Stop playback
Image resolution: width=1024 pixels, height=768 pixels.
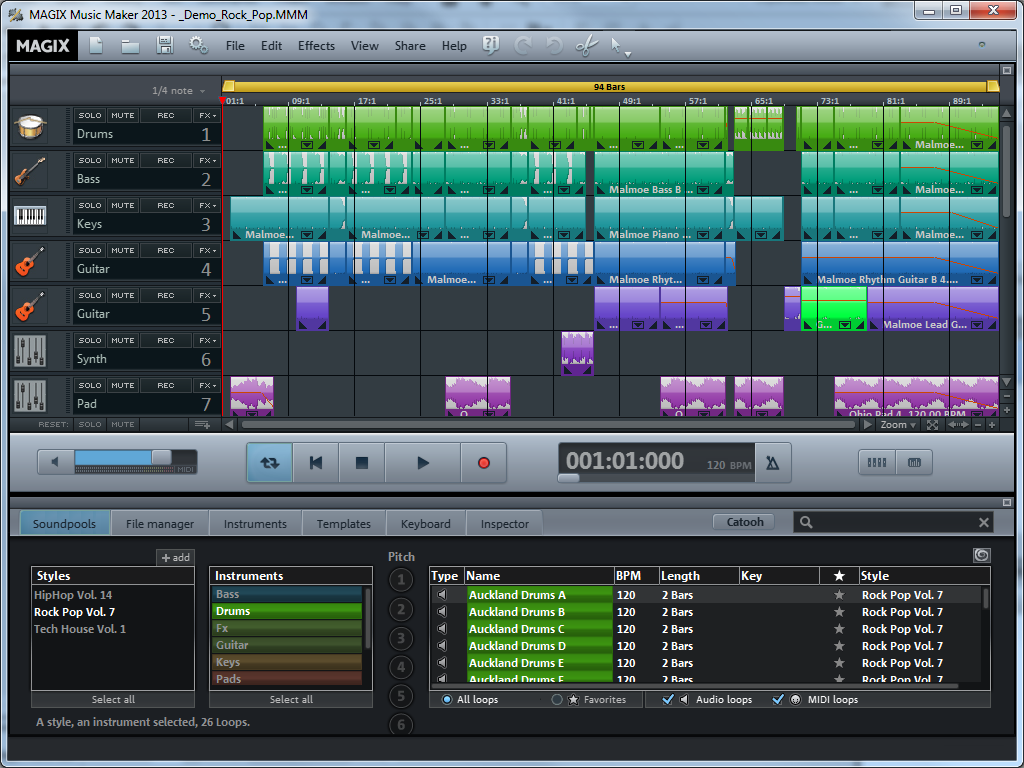(x=362, y=463)
